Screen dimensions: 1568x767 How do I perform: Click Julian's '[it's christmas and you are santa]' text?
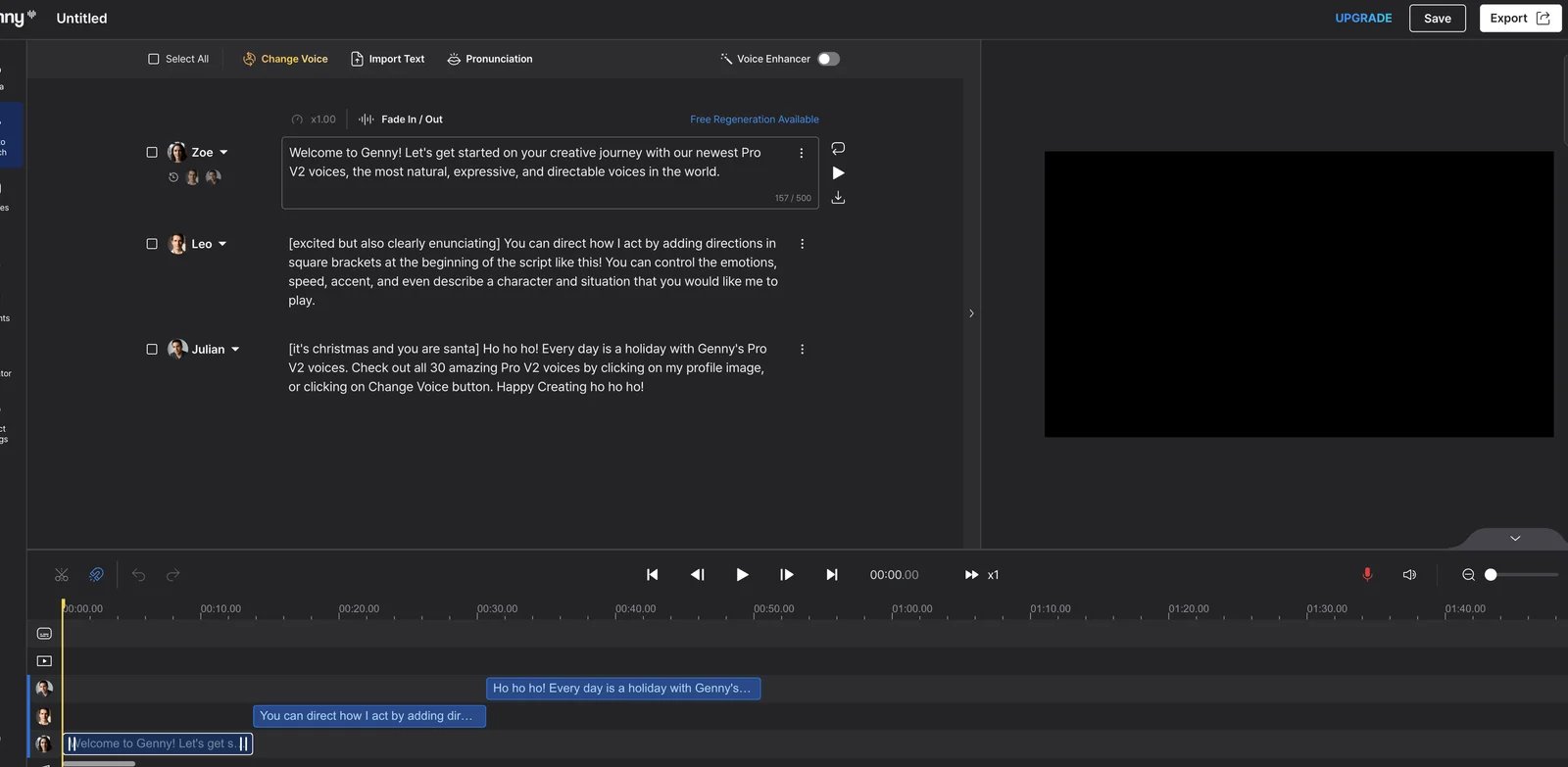click(x=529, y=367)
